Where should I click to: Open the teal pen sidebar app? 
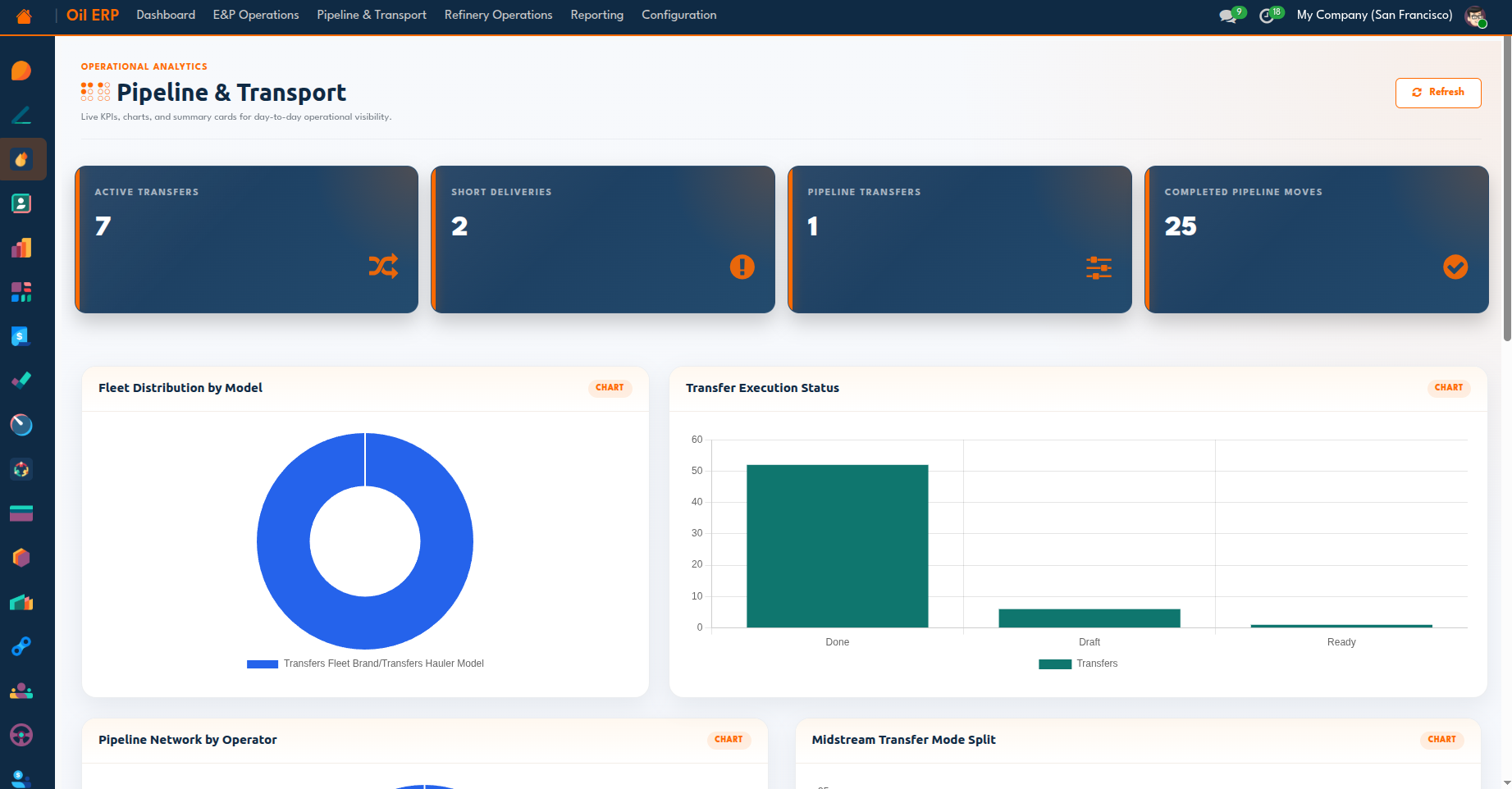[21, 115]
